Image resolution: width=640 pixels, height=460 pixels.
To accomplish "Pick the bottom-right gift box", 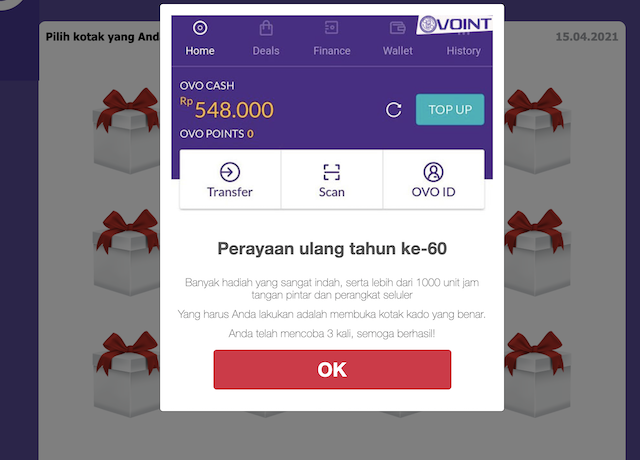I will 537,374.
